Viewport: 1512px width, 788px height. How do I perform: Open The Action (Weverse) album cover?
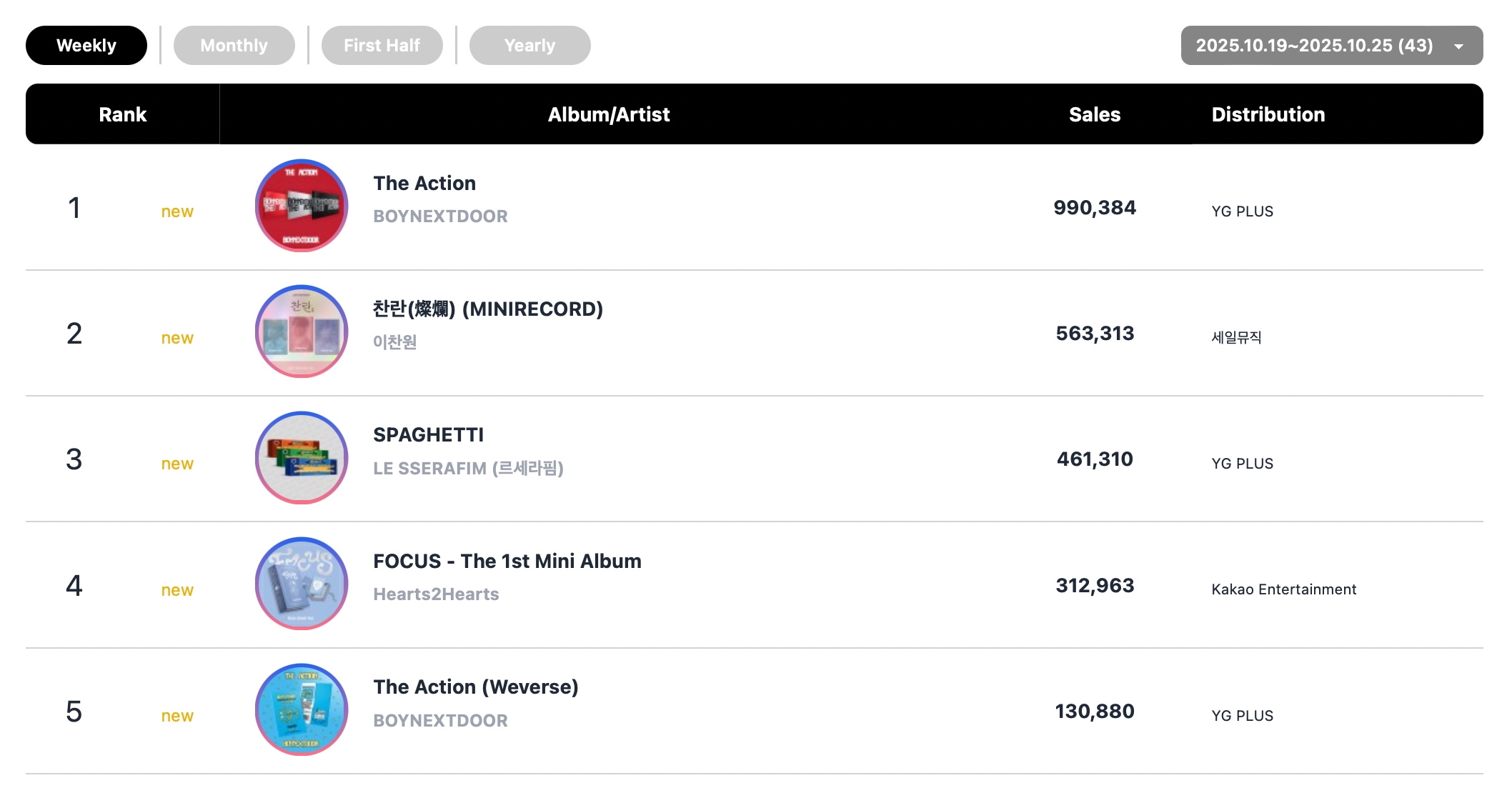coord(302,709)
